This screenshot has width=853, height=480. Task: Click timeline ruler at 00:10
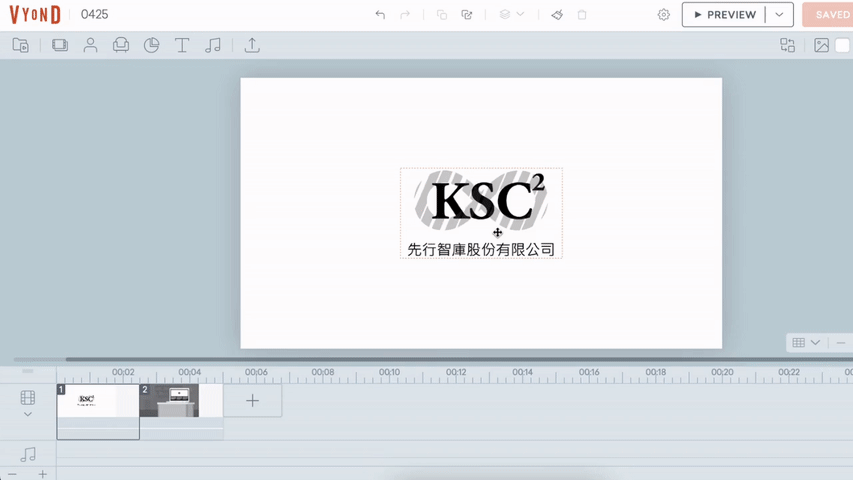(390, 372)
